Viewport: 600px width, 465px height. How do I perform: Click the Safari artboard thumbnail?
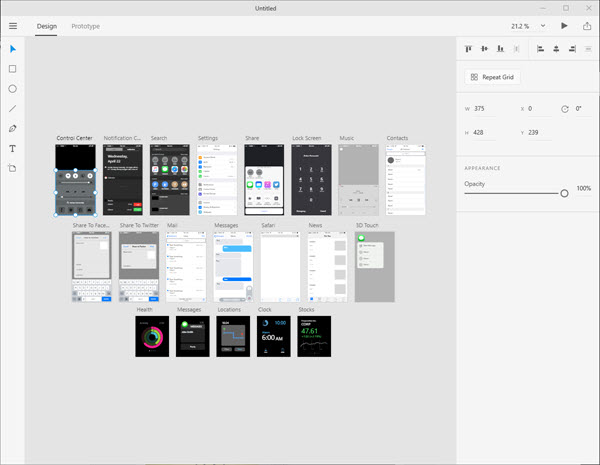(x=280, y=267)
